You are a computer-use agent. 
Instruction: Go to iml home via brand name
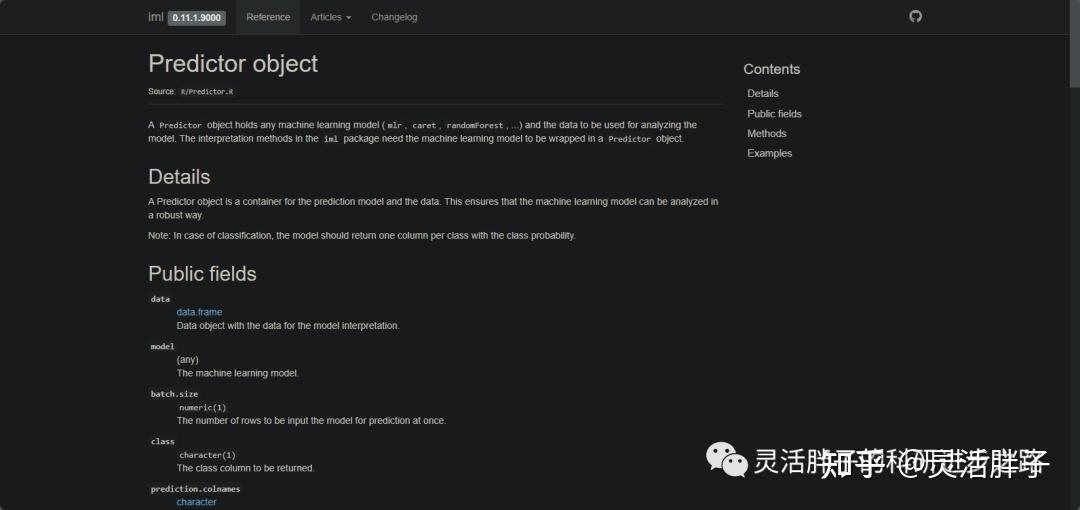pyautogui.click(x=156, y=17)
